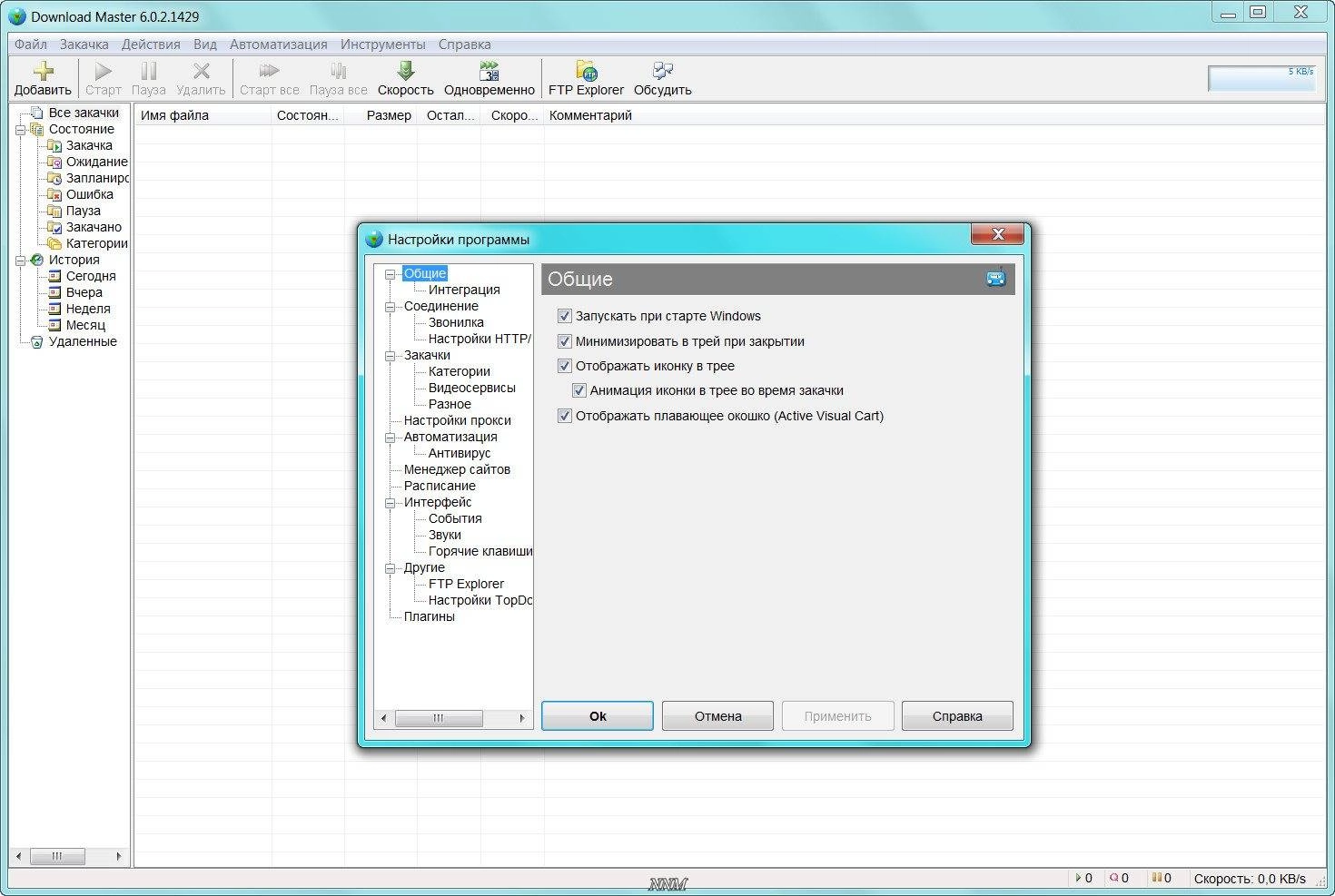Toggle Минимизировать в трей при закрытии
The height and width of the screenshot is (896, 1335).
565,341
